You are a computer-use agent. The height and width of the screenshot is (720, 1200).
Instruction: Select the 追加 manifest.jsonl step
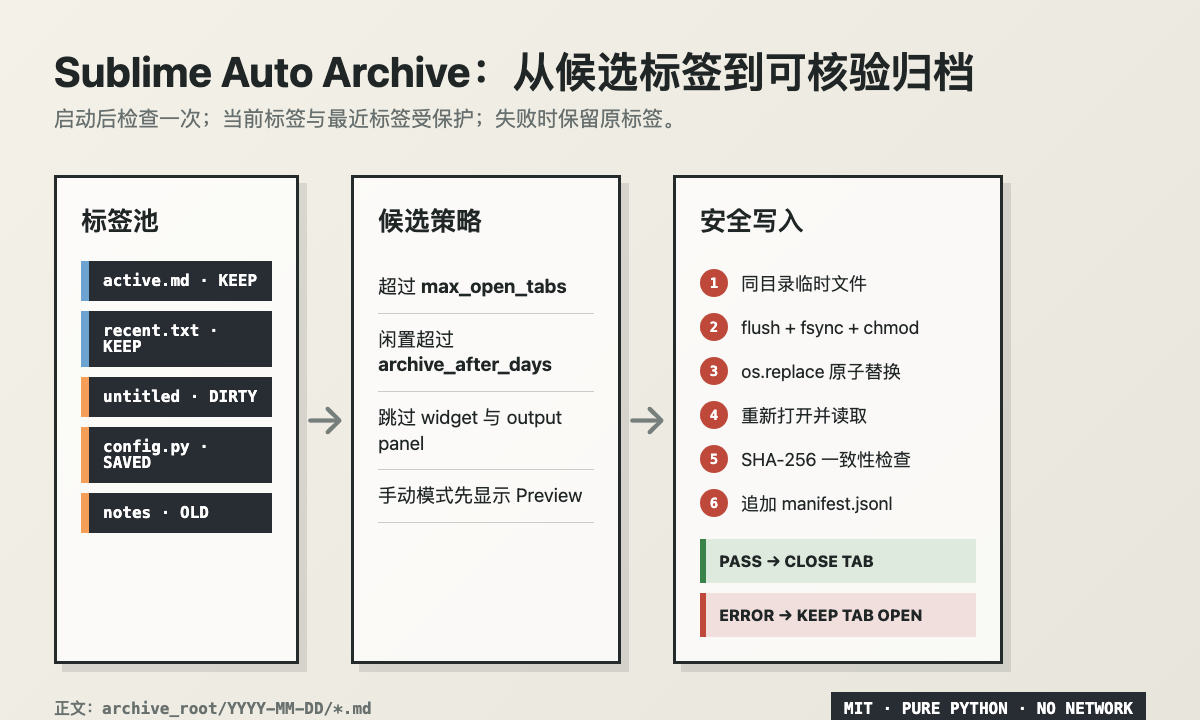pos(817,504)
